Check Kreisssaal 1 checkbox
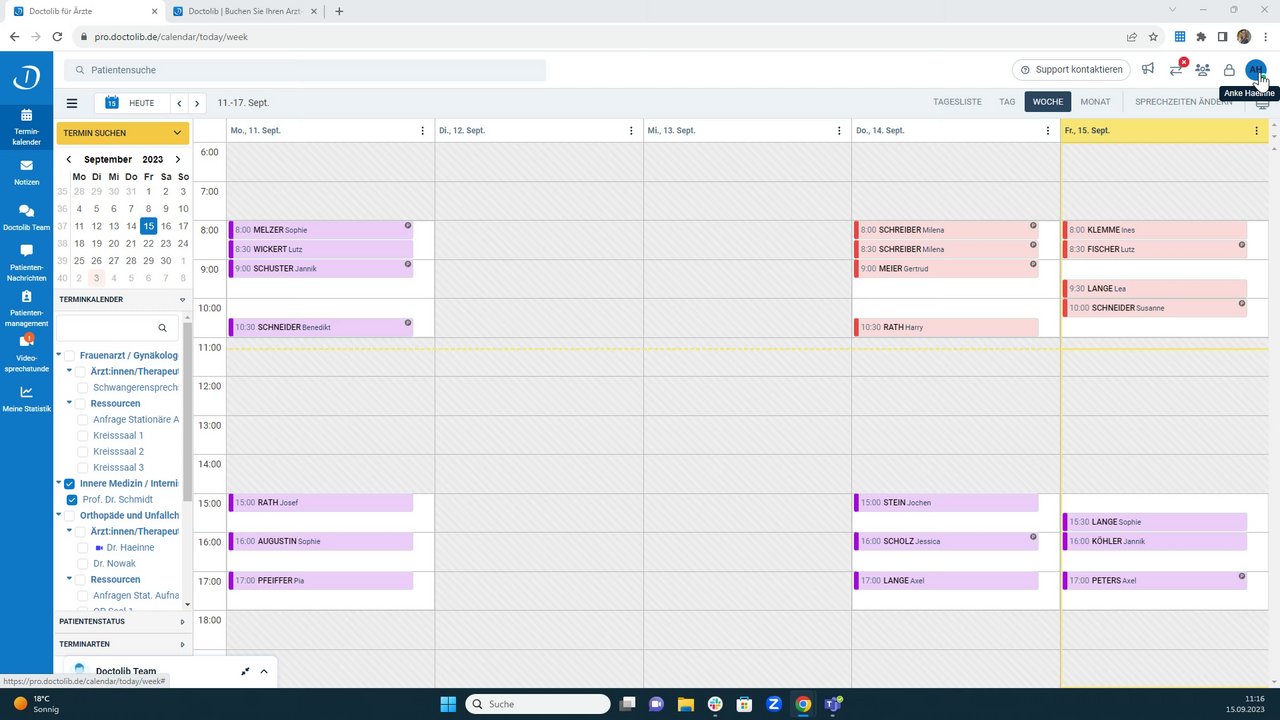The width and height of the screenshot is (1280, 720). coord(83,435)
